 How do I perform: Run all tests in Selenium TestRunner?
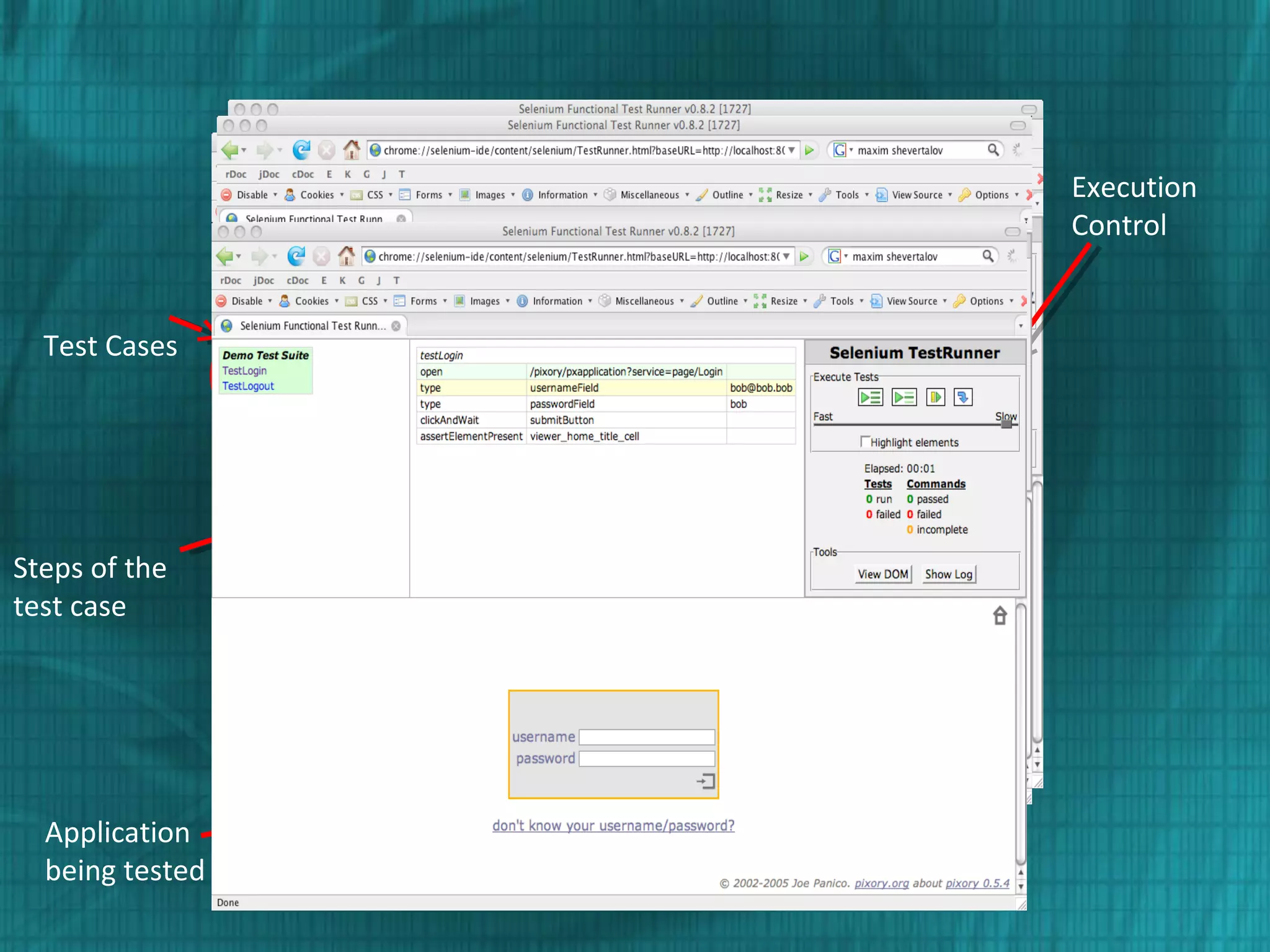pyautogui.click(x=870, y=397)
